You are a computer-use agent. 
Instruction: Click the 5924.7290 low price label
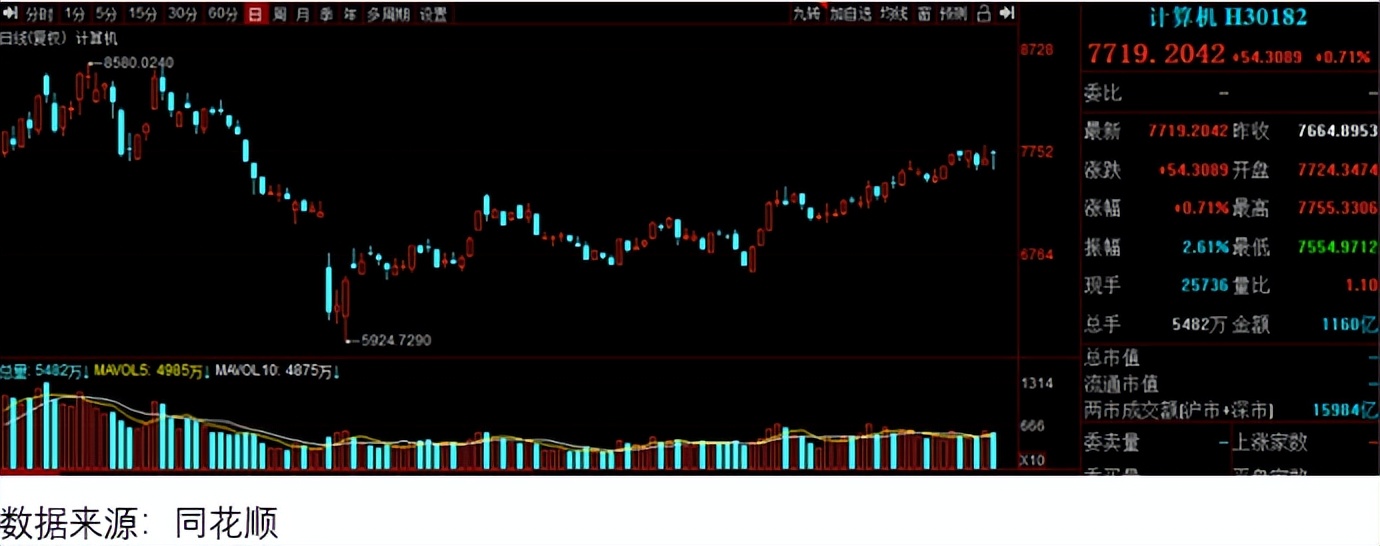394,341
